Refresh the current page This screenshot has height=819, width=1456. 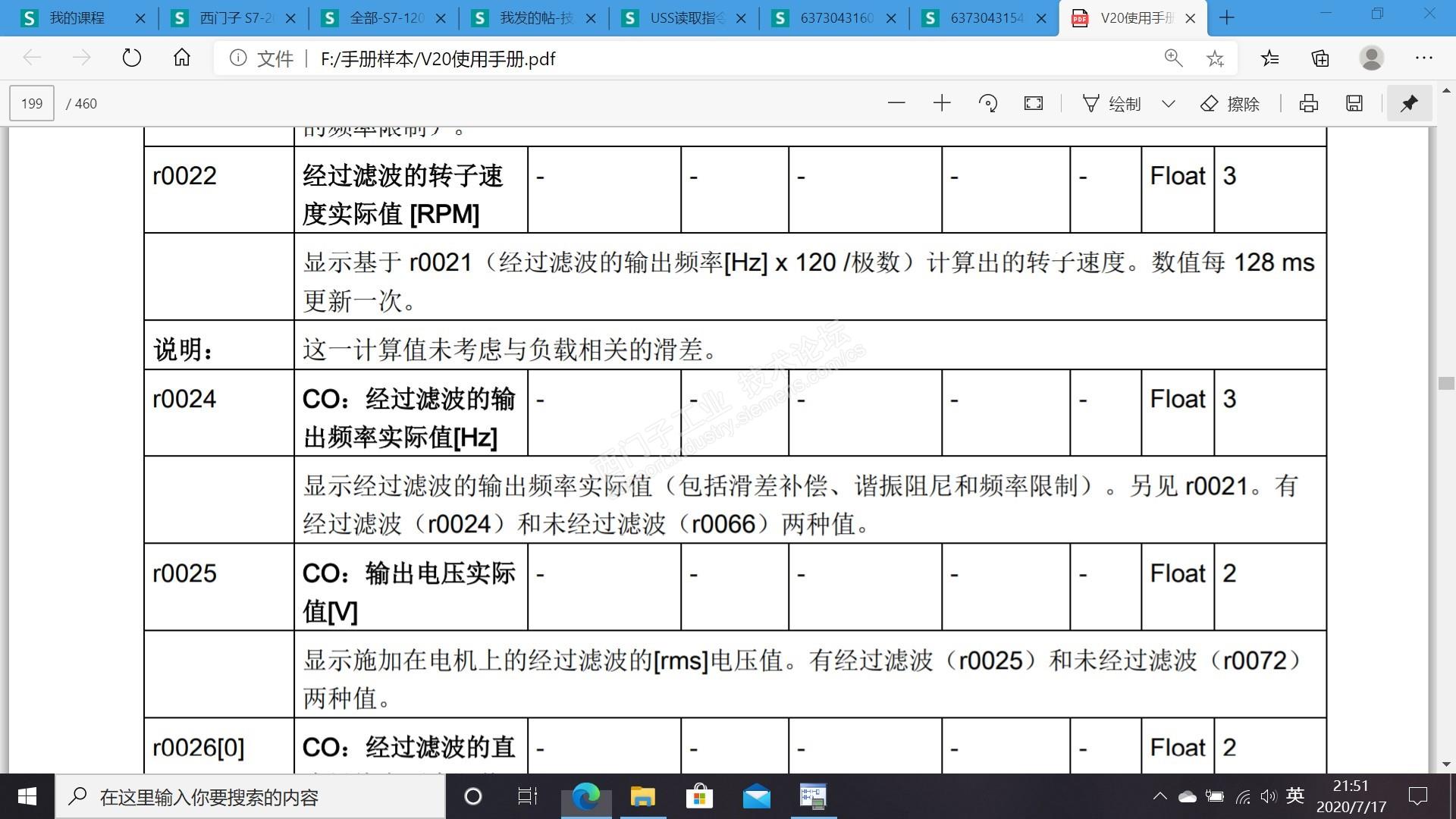click(x=132, y=58)
